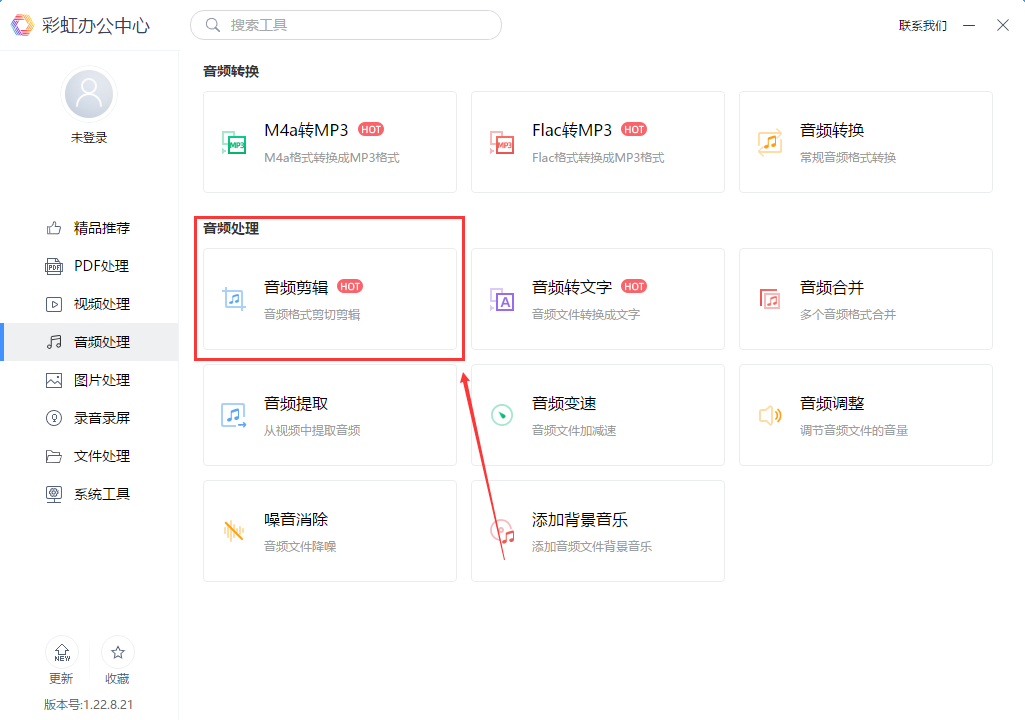Viewport: 1025px width, 720px height.
Task: Open the 音频提取 extraction tool
Action: coord(329,415)
